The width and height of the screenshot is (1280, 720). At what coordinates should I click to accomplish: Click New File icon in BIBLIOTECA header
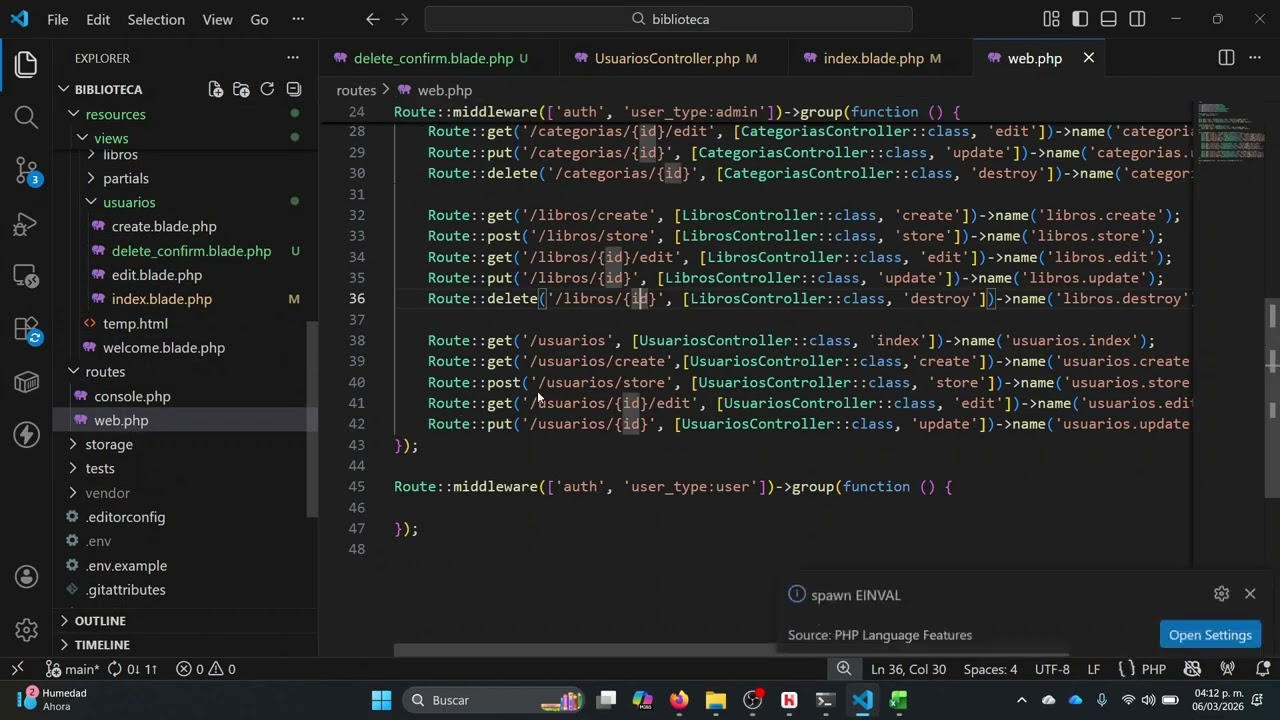[215, 89]
